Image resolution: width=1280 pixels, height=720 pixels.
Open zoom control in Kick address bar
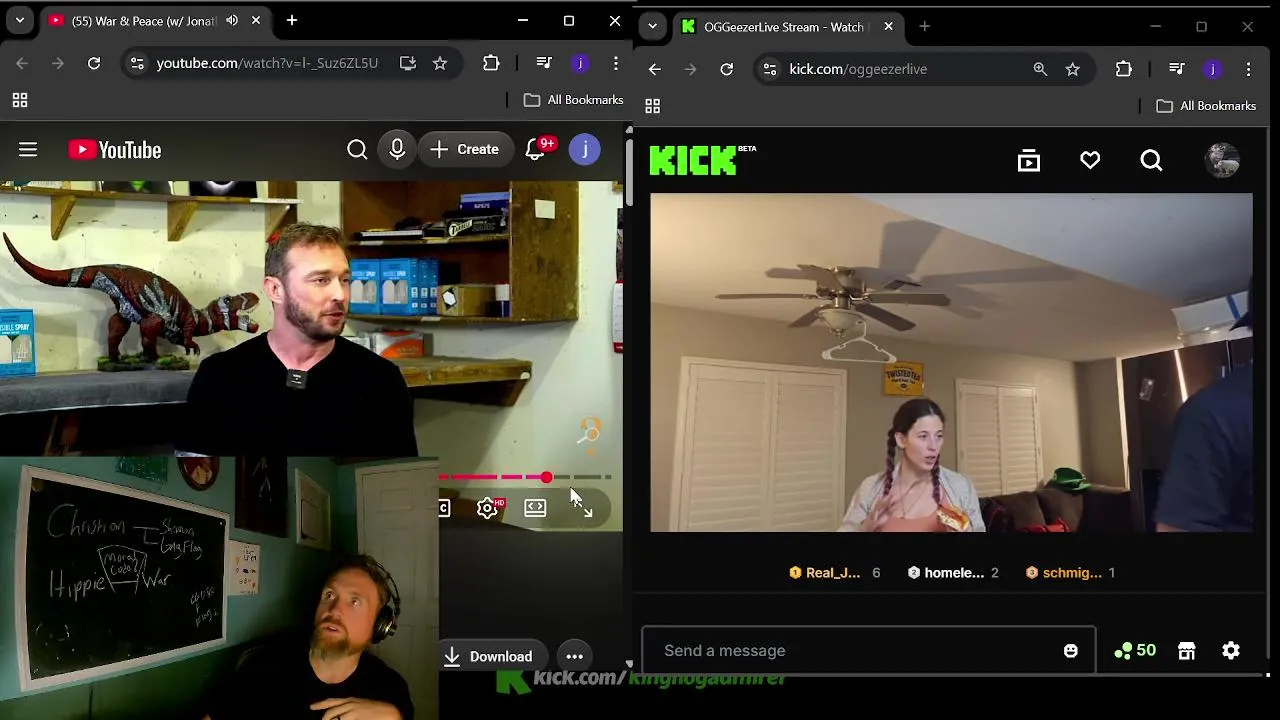pos(1040,69)
